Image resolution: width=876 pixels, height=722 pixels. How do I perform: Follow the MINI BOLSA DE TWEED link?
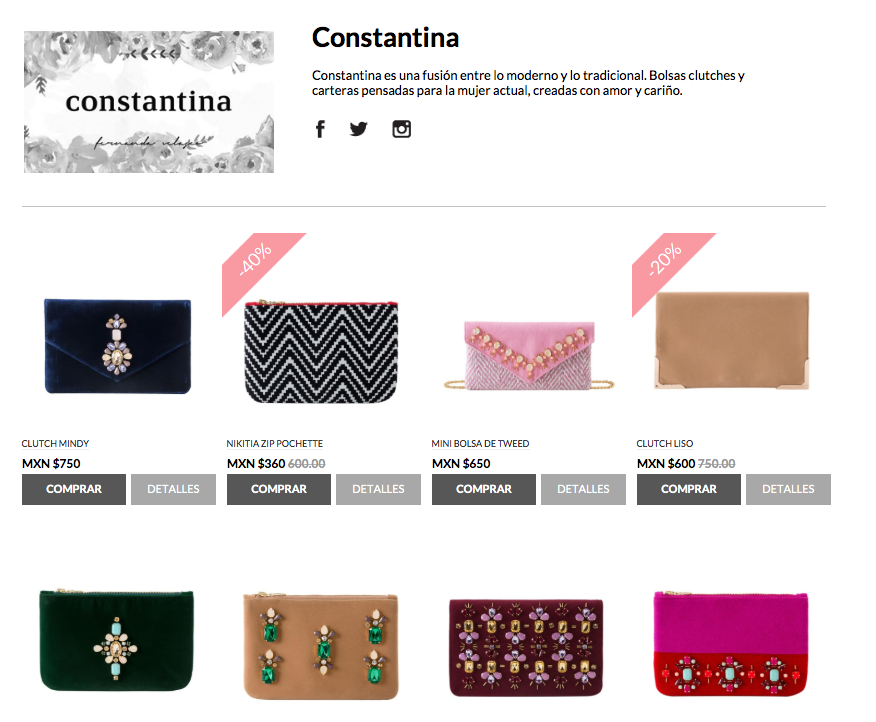(480, 444)
